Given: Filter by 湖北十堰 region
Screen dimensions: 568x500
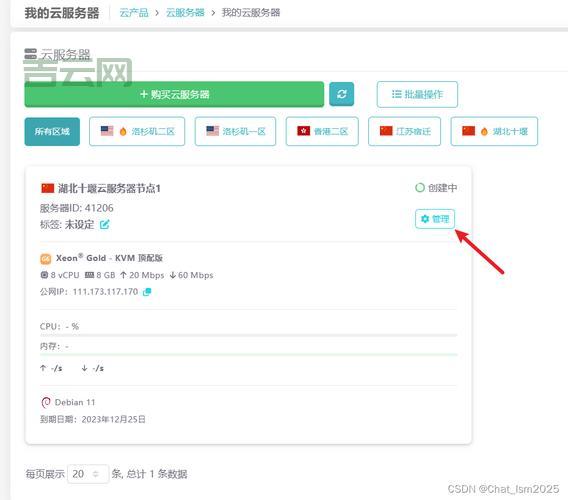Looking at the screenshot, I should coord(494,132).
